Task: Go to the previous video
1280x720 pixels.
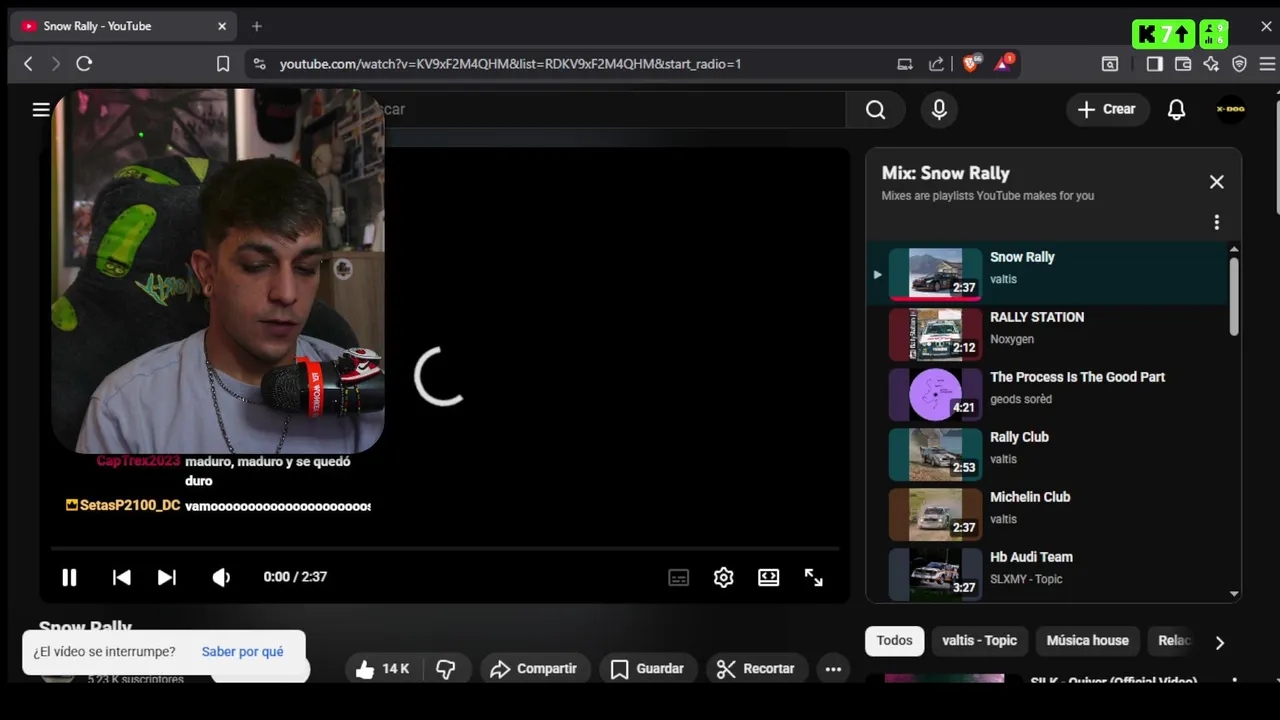Action: point(121,577)
